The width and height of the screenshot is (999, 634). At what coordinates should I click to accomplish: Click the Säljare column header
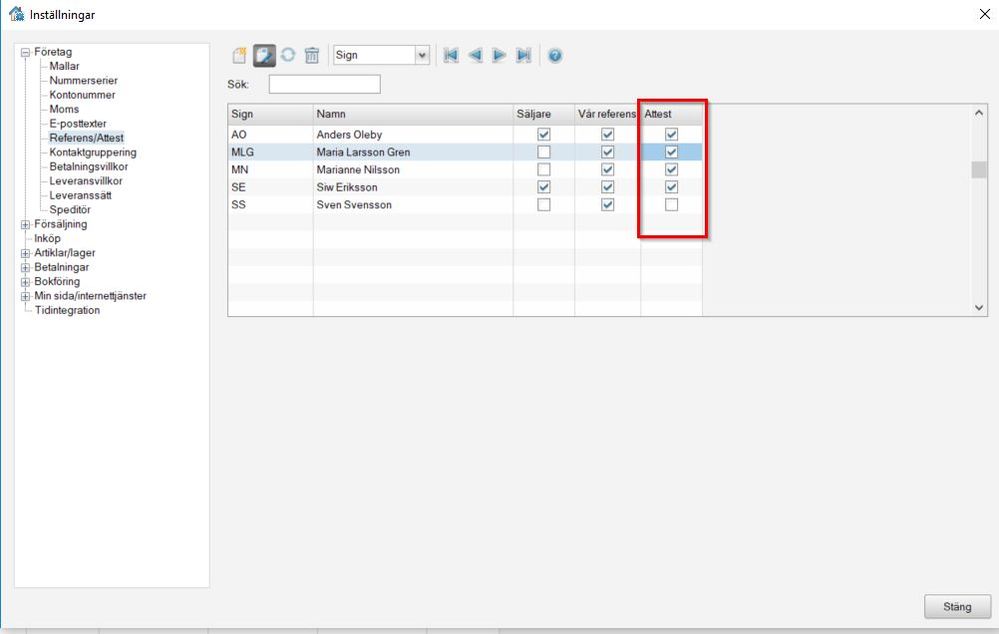[543, 114]
